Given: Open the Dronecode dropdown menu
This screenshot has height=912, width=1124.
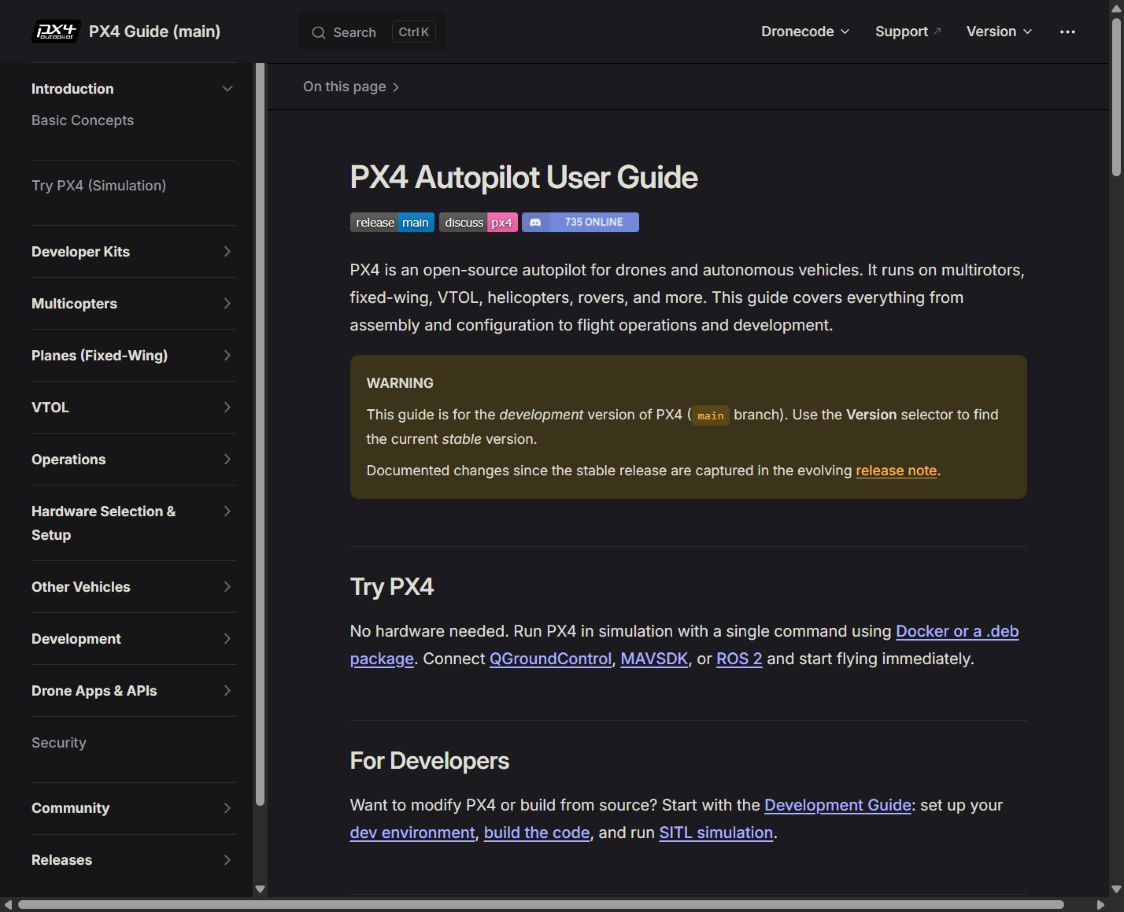Looking at the screenshot, I should coord(805,32).
